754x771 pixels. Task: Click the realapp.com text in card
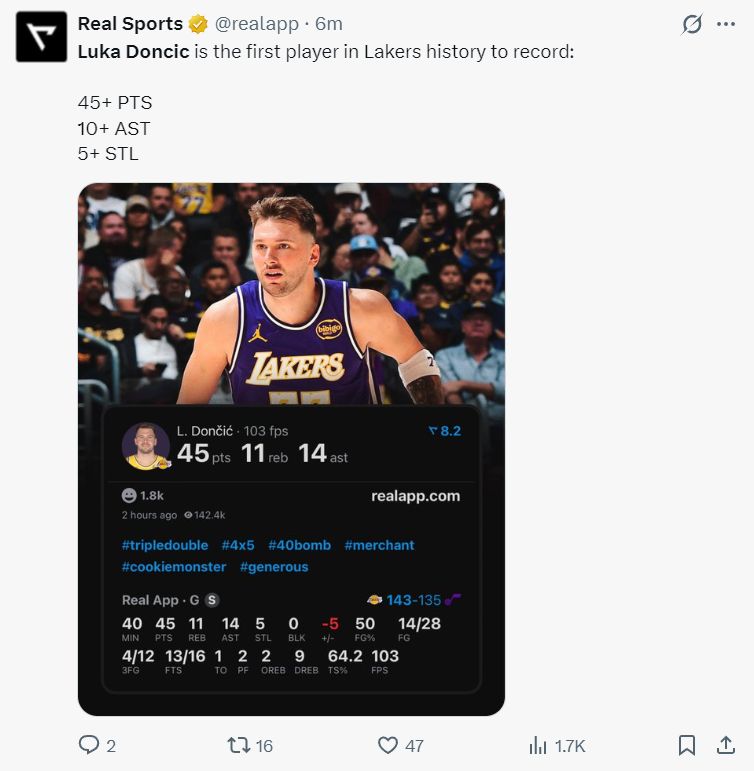[x=415, y=495]
